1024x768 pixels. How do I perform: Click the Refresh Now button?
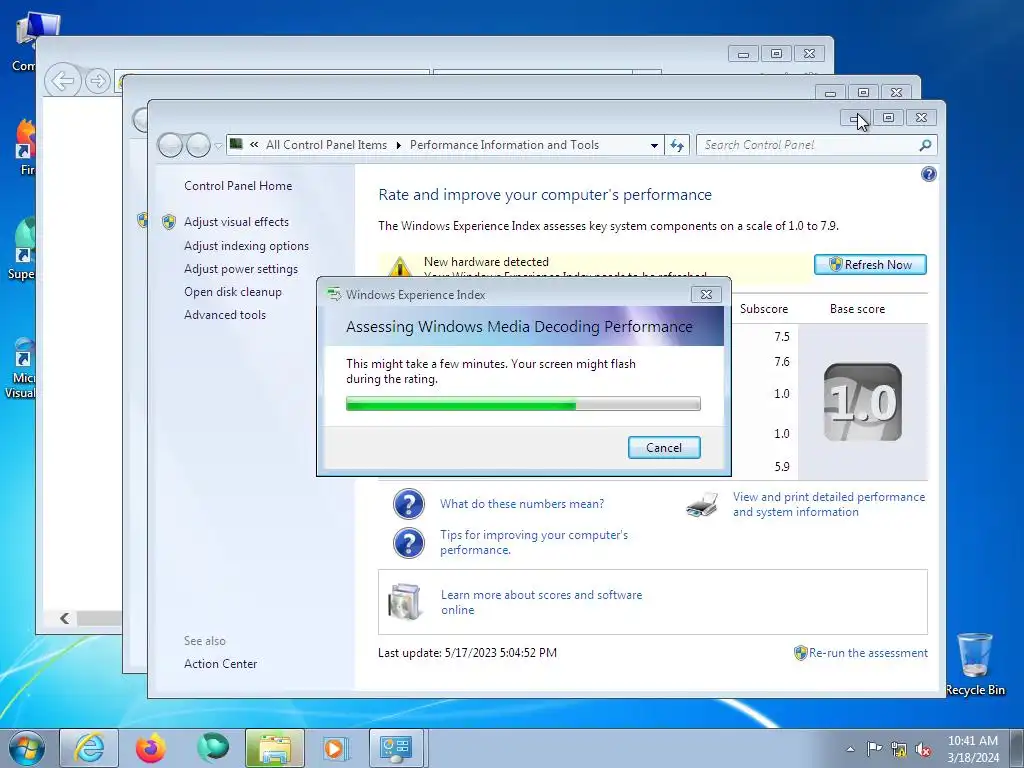click(870, 264)
